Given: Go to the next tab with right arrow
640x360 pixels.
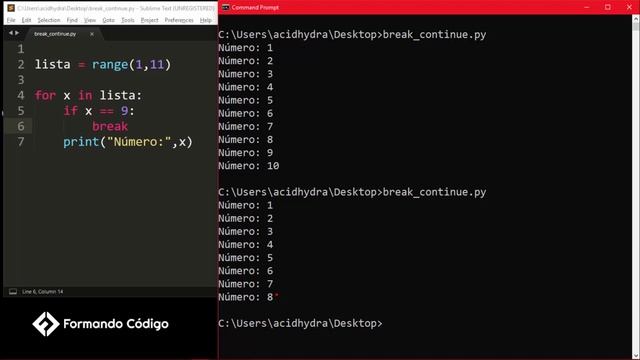Looking at the screenshot, I should coord(17,33).
